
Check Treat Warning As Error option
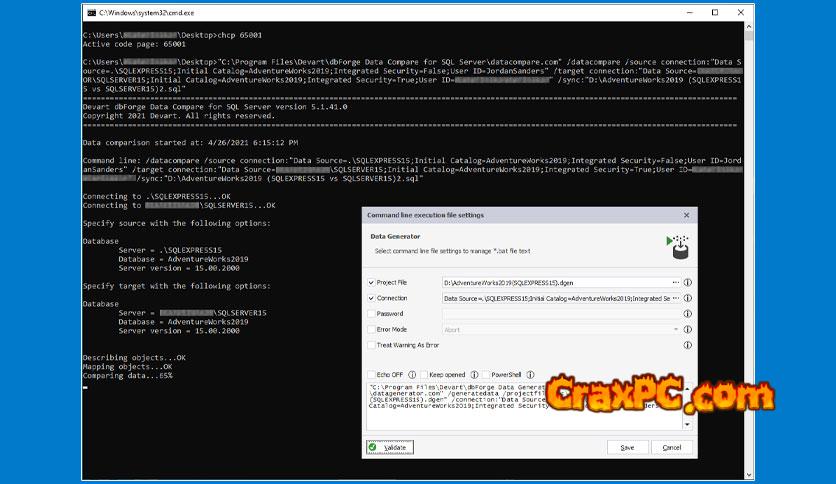pyautogui.click(x=371, y=345)
